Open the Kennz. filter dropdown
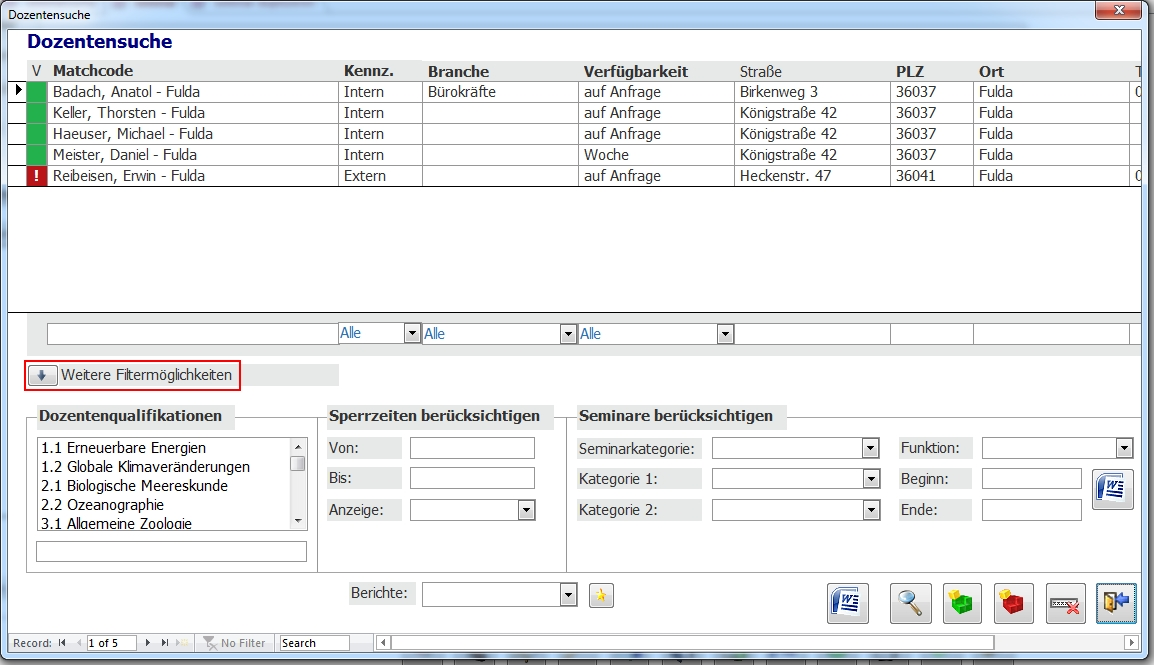This screenshot has height=665, width=1154. click(x=412, y=334)
